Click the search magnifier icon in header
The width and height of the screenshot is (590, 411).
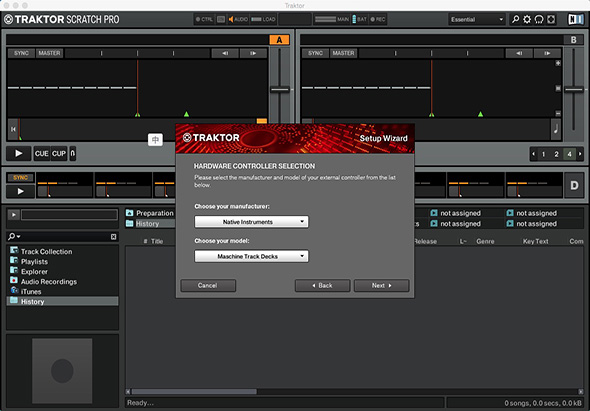pyautogui.click(x=515, y=19)
